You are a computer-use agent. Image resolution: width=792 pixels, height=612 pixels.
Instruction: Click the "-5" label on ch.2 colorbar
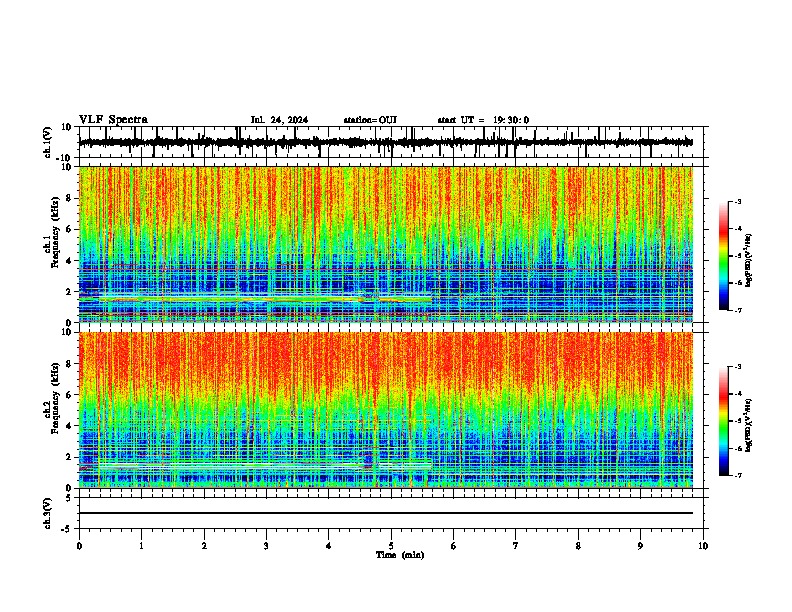point(737,421)
